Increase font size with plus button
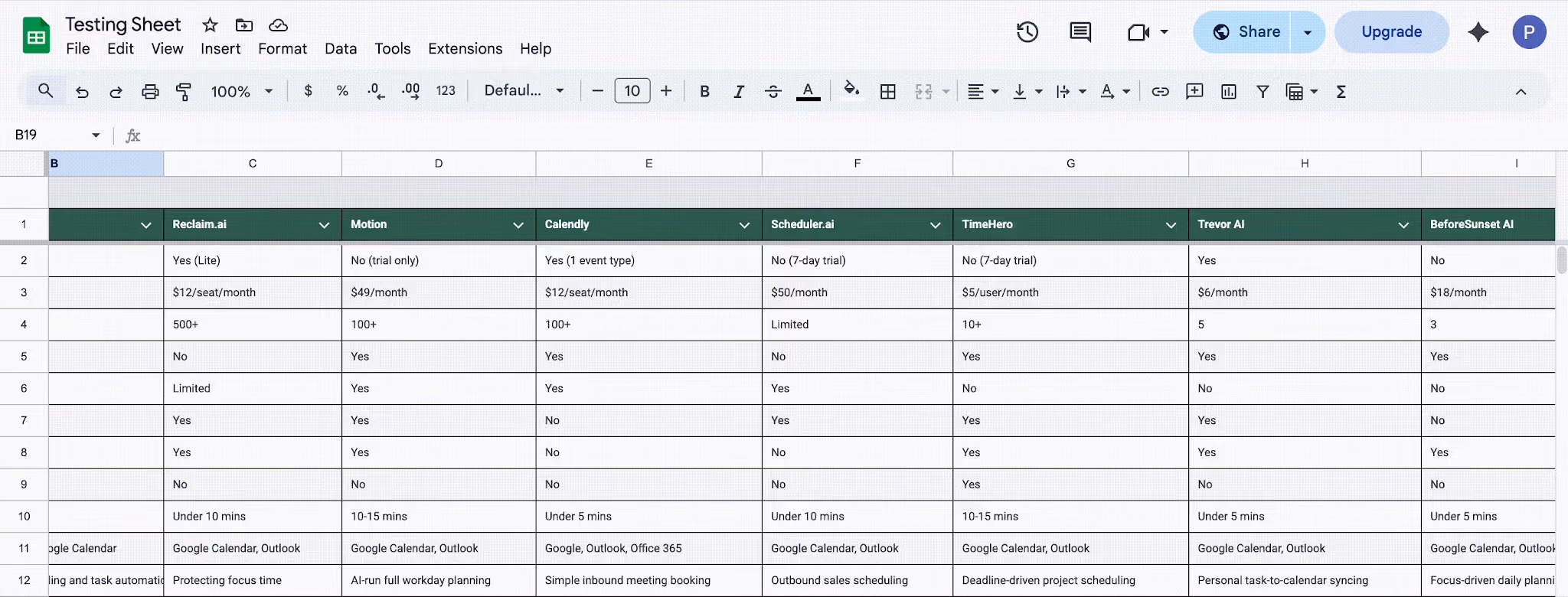The width and height of the screenshot is (1568, 597). pos(666,92)
